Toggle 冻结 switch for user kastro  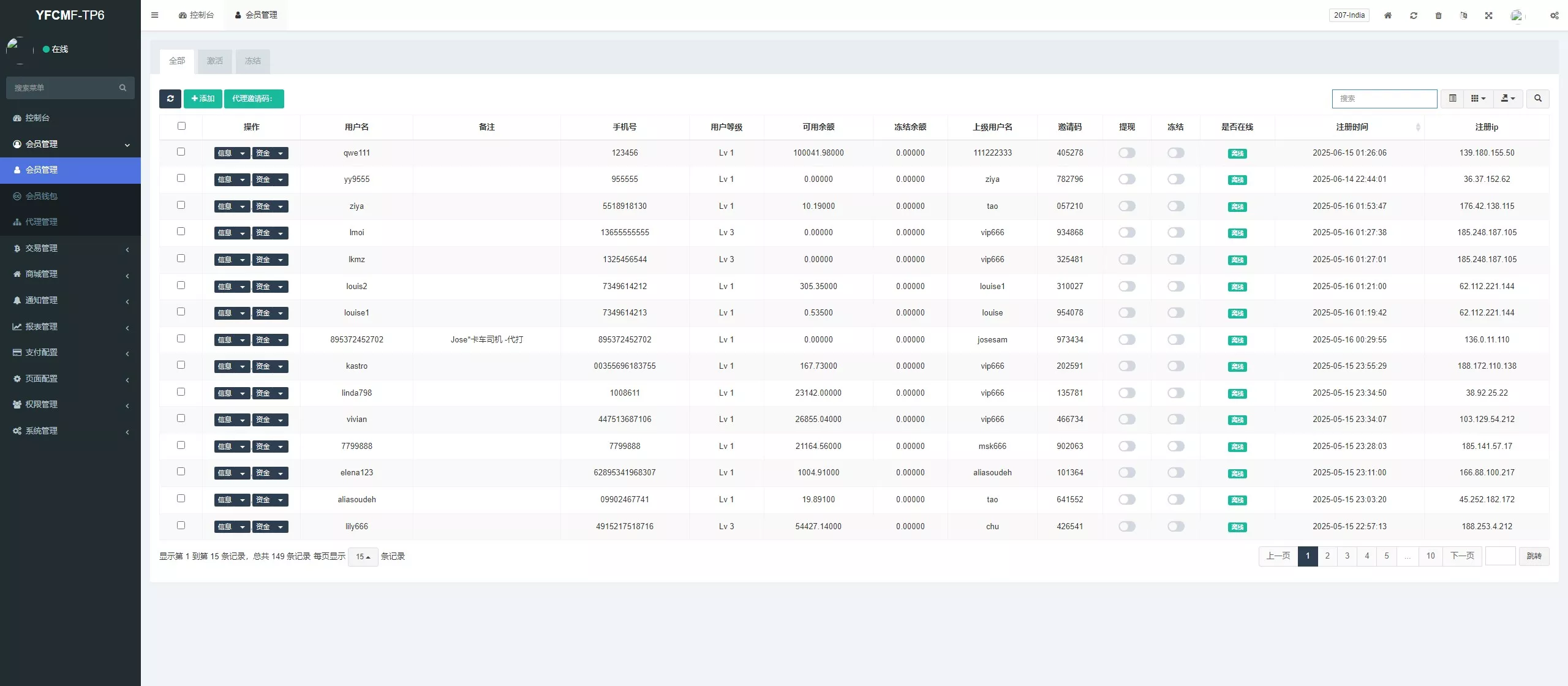coord(1175,366)
